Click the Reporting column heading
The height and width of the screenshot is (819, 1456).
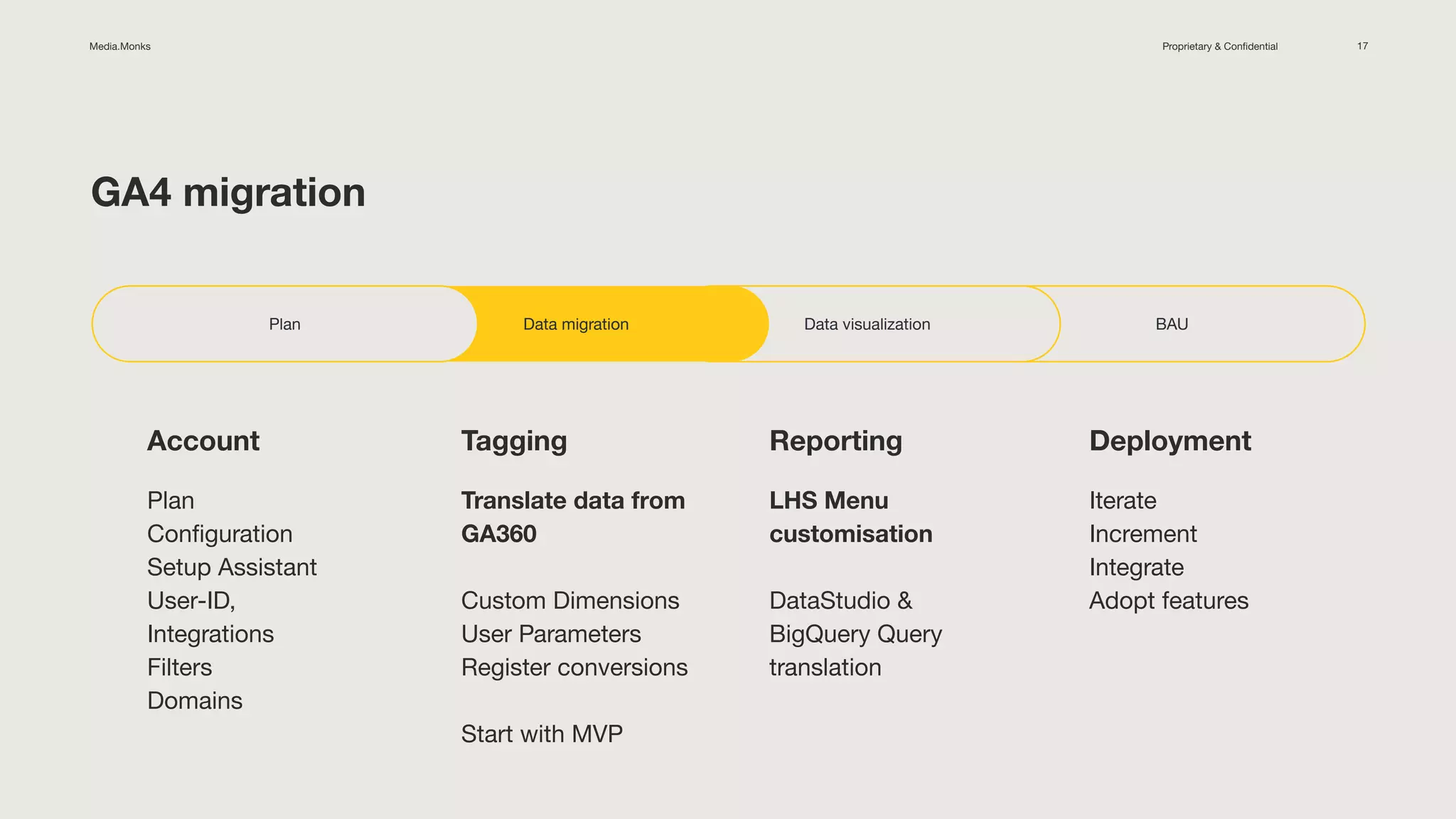(835, 441)
